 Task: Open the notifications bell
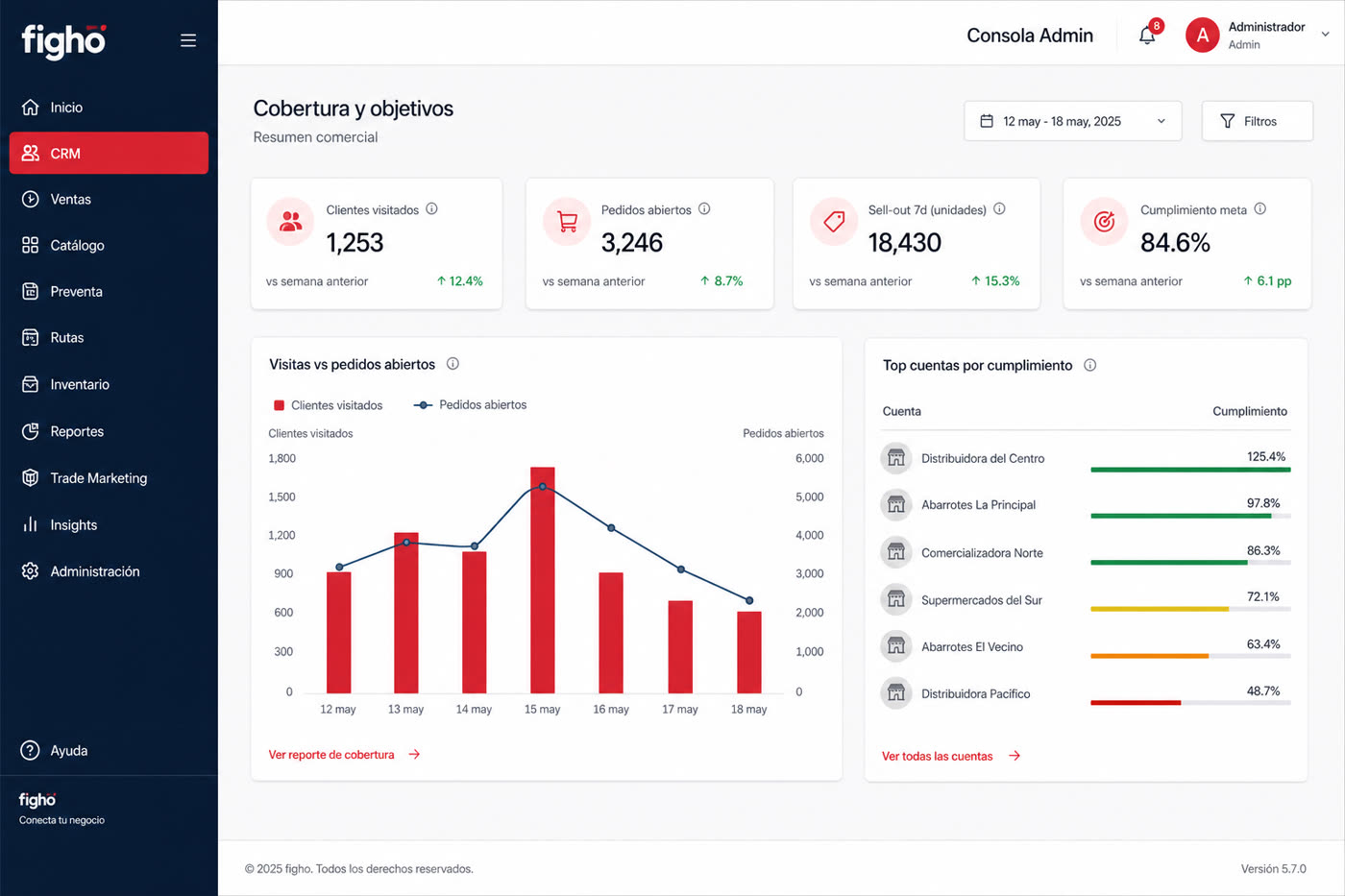click(x=1147, y=36)
